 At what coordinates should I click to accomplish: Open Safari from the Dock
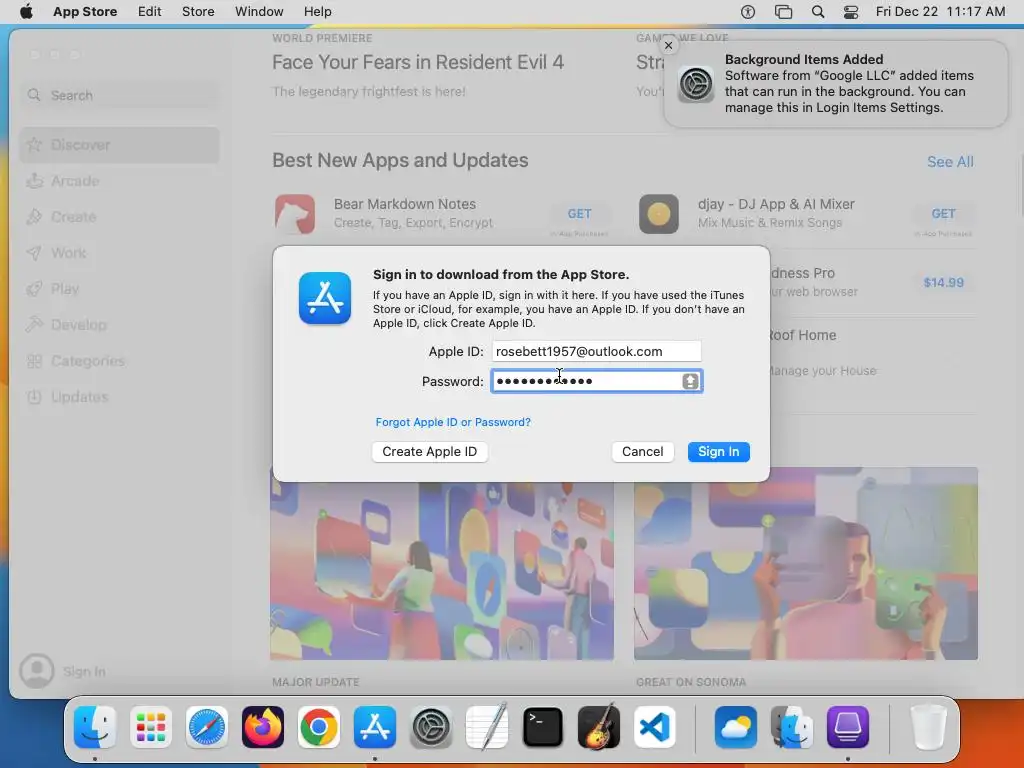pos(207,727)
